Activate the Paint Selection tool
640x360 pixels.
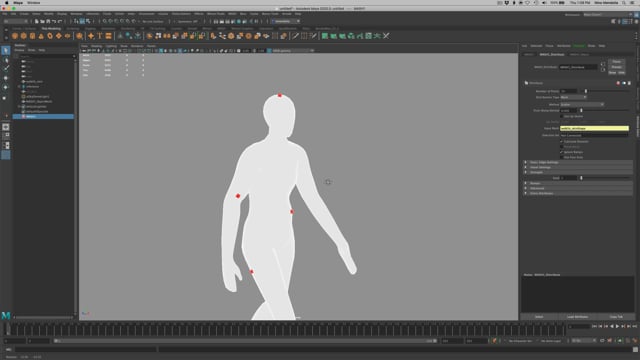pos(6,69)
